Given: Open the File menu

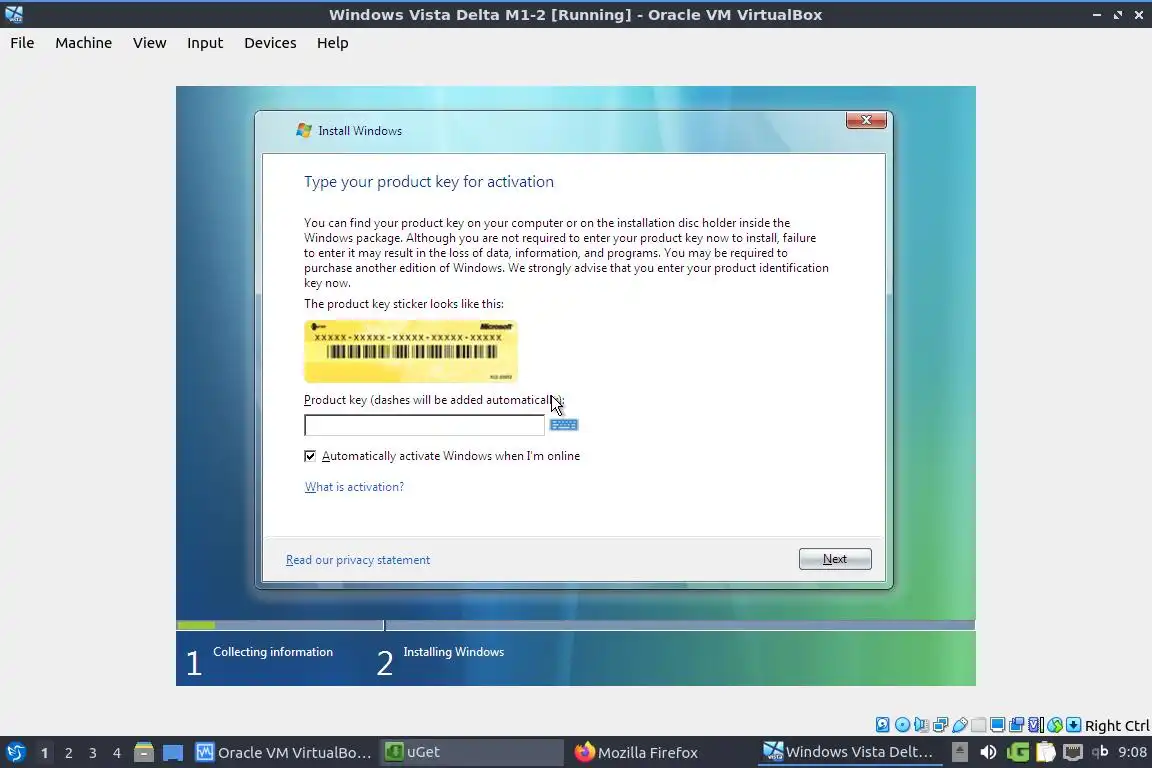Looking at the screenshot, I should tap(22, 43).
